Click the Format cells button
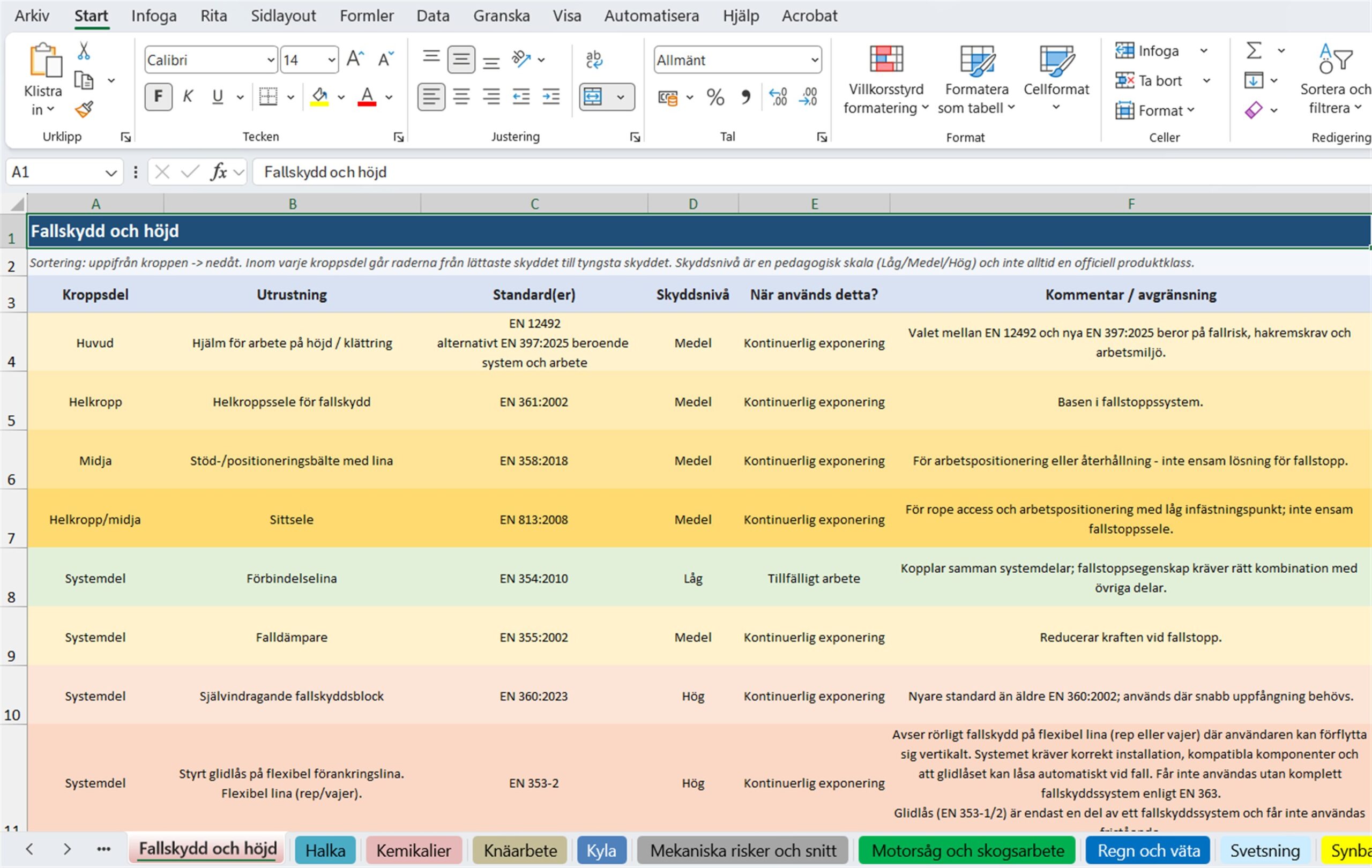Image resolution: width=1372 pixels, height=868 pixels. [1154, 110]
